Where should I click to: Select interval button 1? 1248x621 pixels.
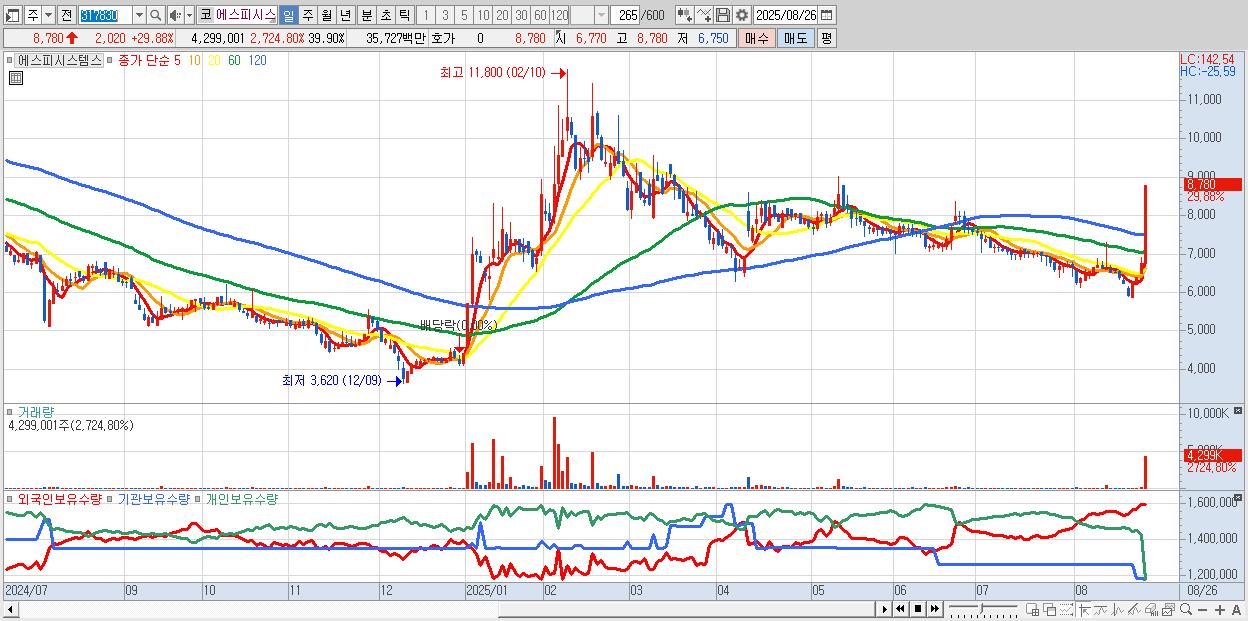425,16
